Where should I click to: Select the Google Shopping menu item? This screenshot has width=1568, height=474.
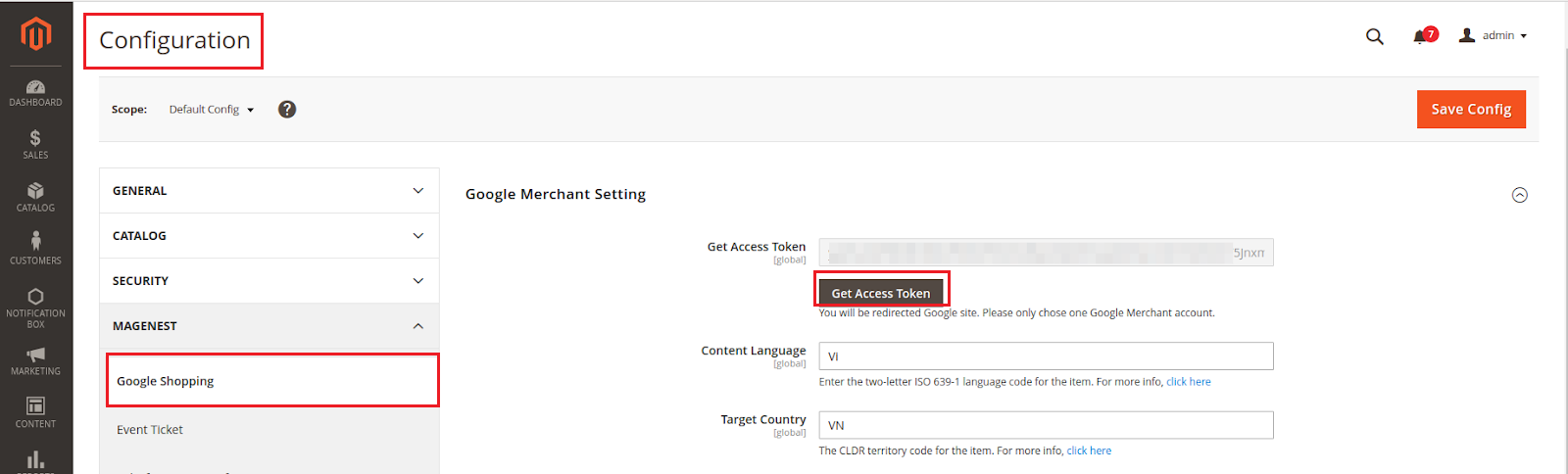tap(272, 381)
